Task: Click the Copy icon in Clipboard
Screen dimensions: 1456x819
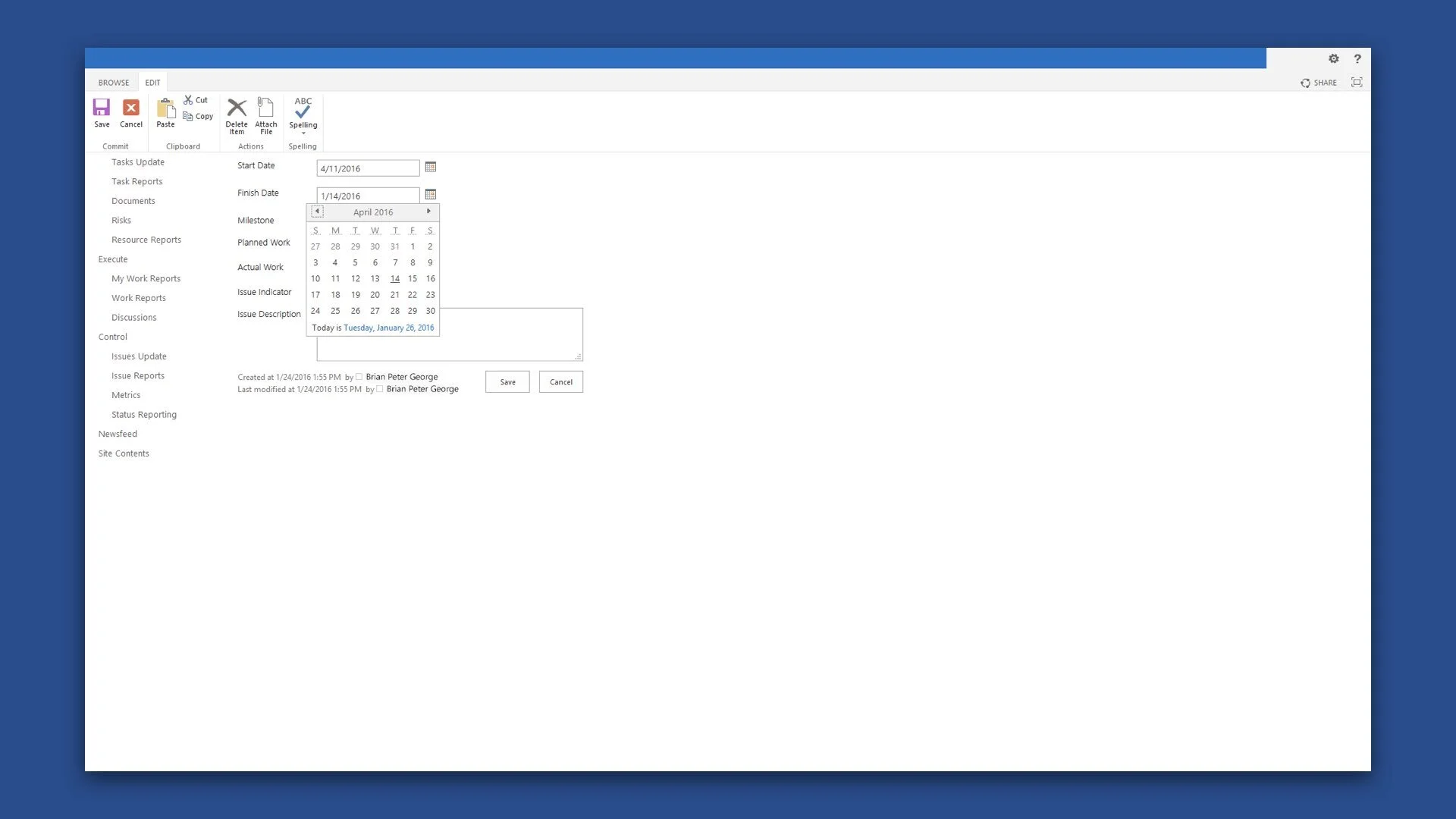Action: pos(188,117)
